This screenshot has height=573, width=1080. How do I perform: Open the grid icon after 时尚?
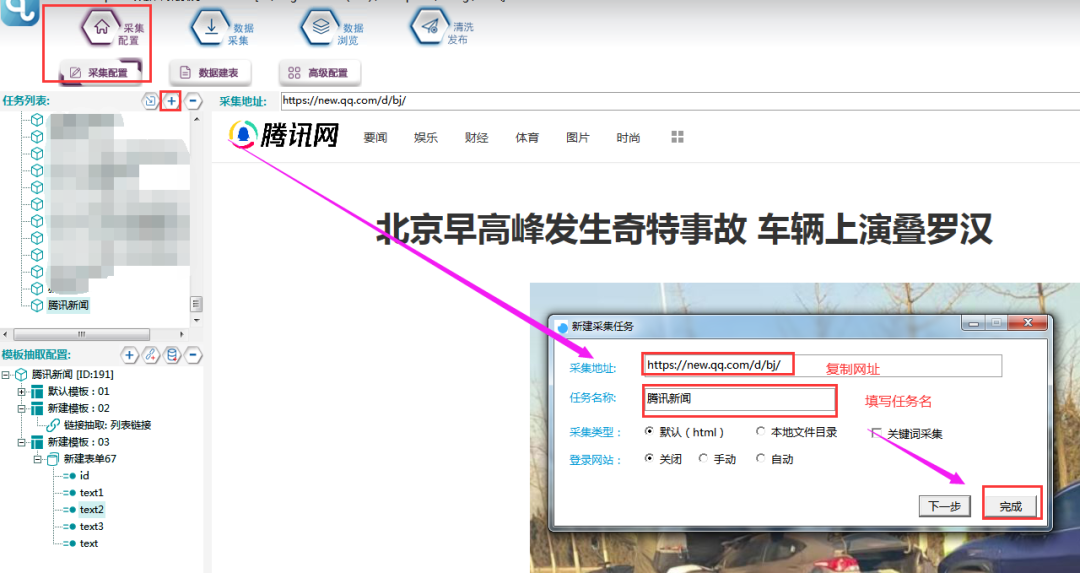(677, 137)
